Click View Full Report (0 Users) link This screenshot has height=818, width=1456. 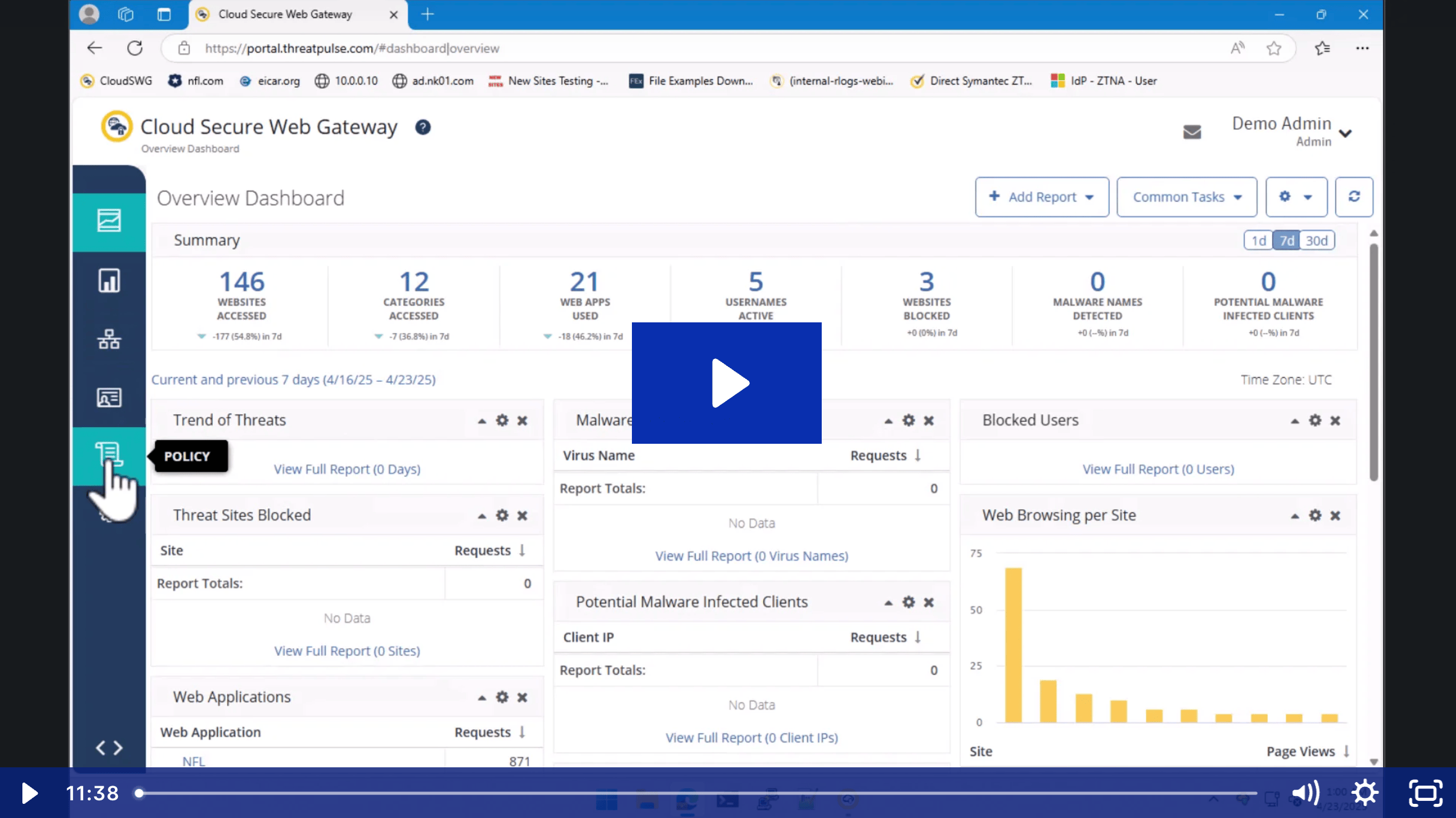[1158, 469]
